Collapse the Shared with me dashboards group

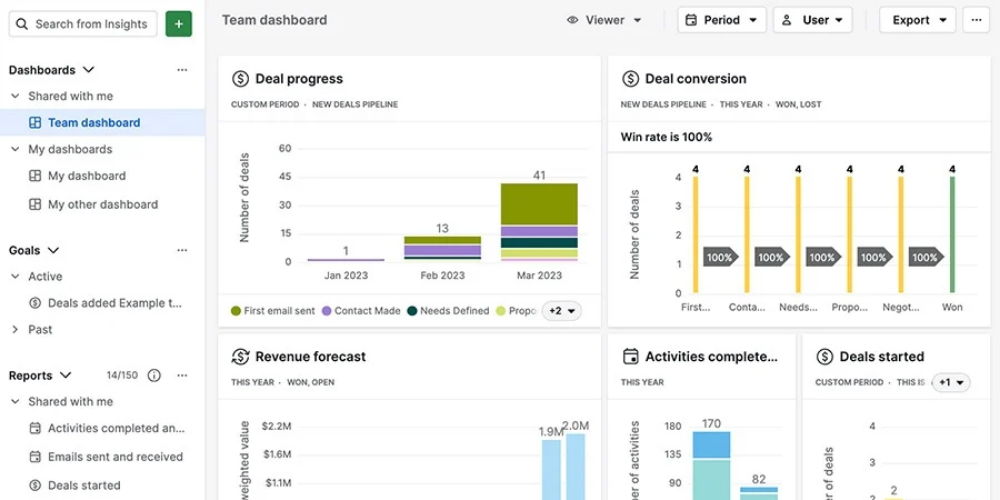tap(16, 97)
